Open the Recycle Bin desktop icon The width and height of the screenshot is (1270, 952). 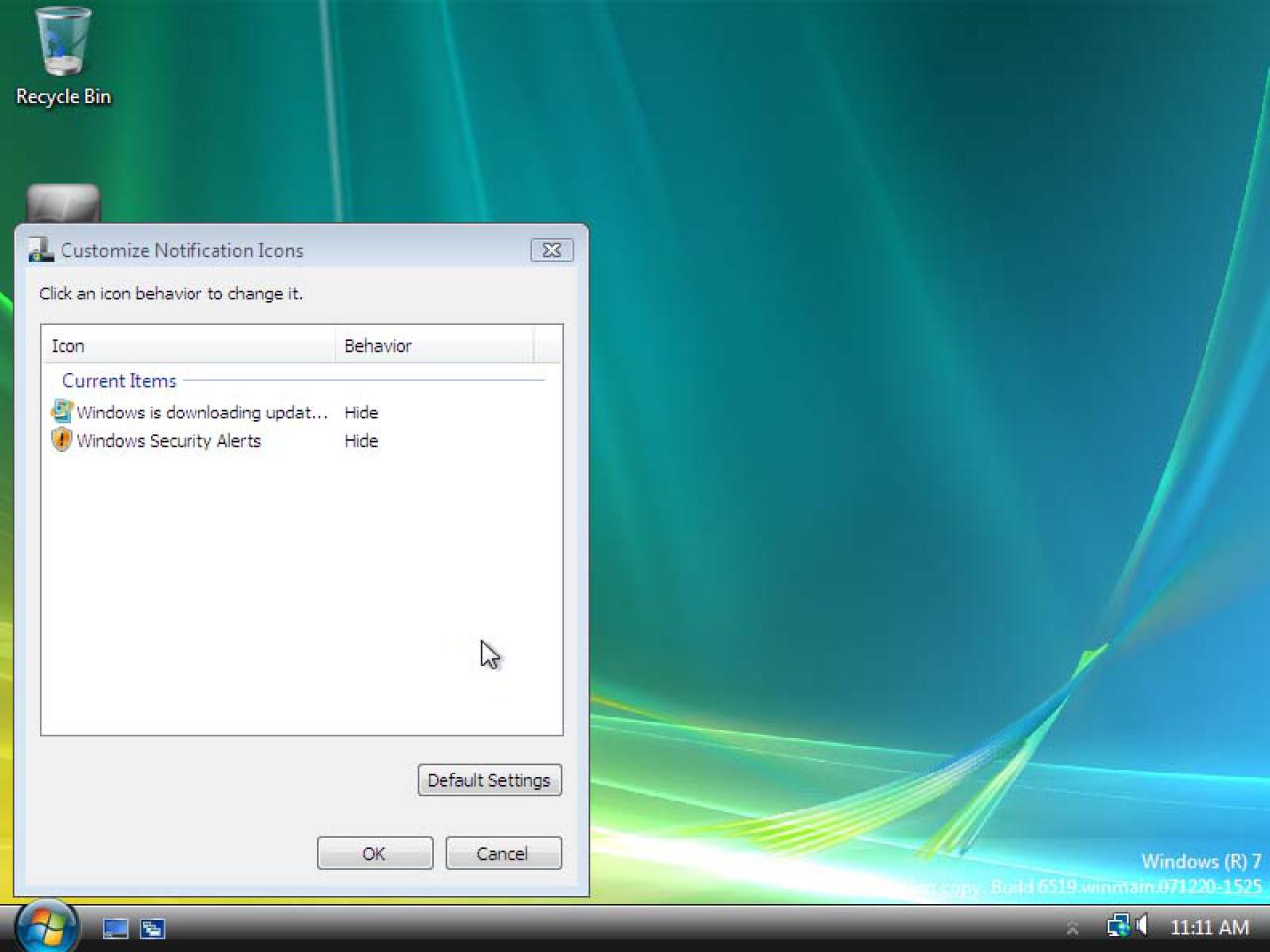63,57
